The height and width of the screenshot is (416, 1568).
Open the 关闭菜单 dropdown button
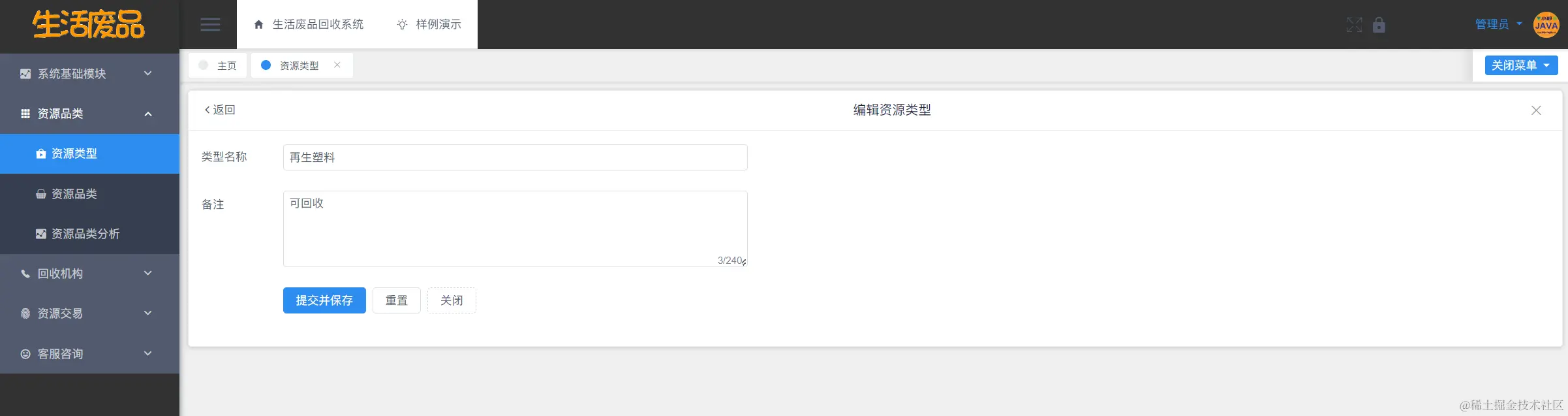1521,65
